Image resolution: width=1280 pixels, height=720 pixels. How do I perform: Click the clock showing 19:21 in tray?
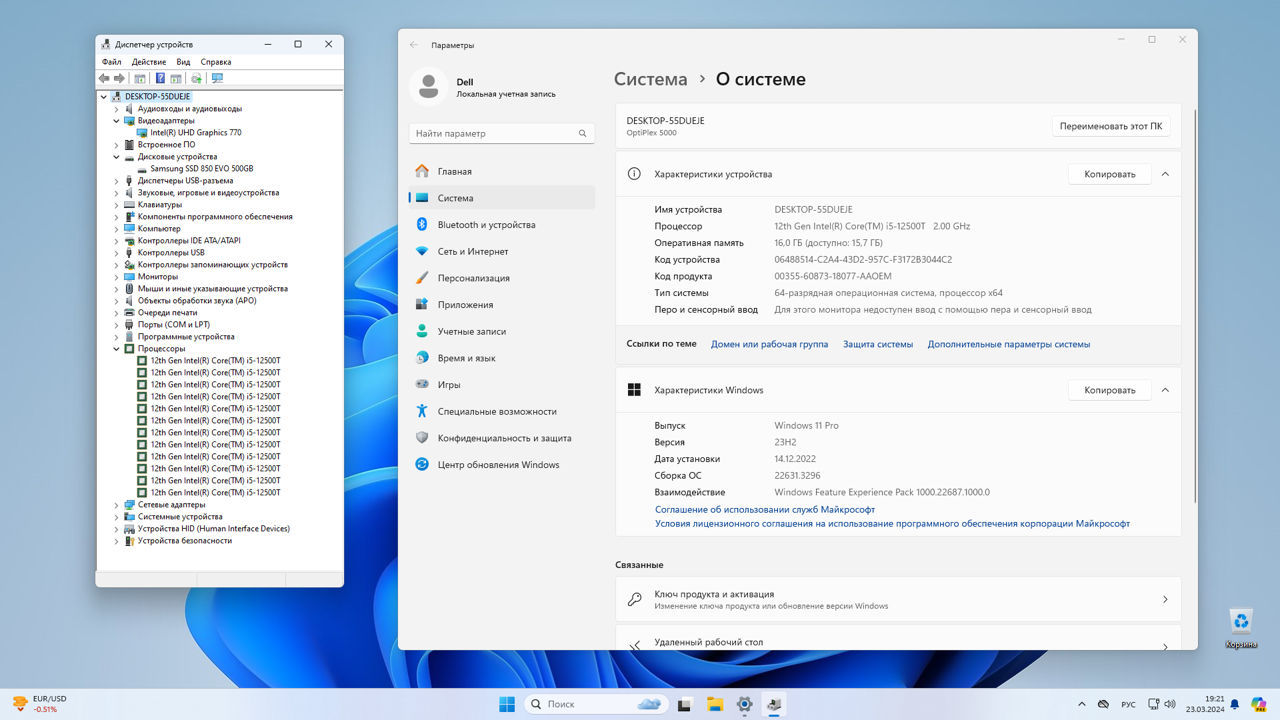tap(1204, 704)
